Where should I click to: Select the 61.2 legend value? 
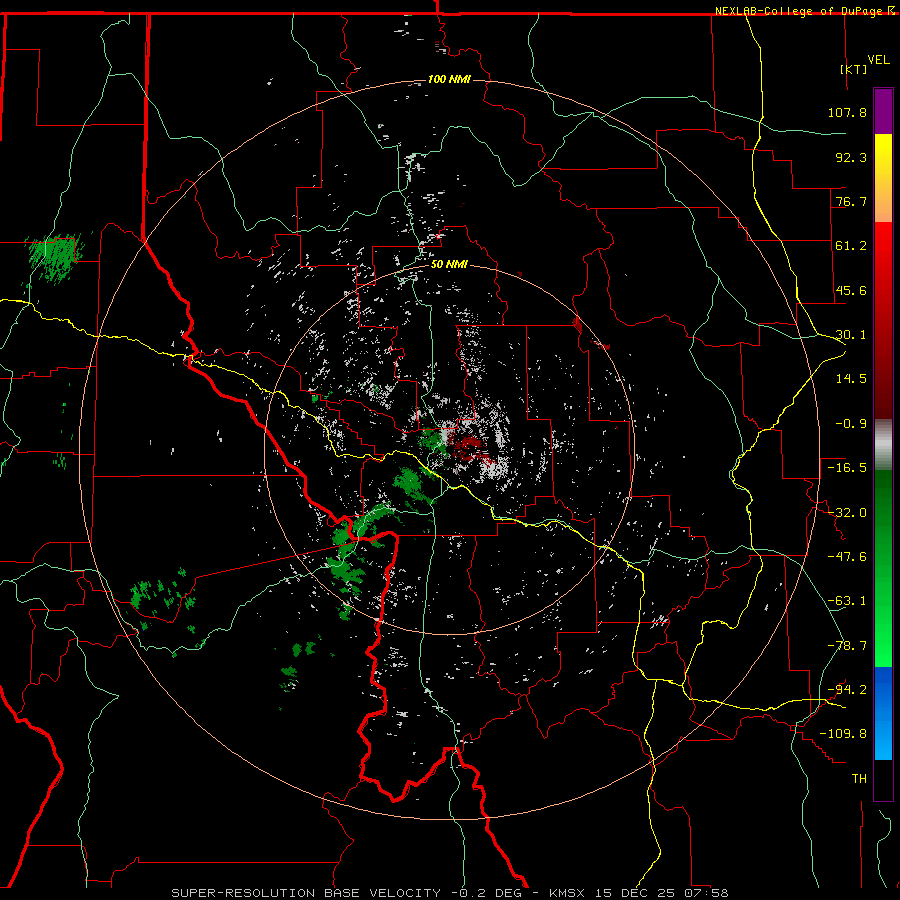tap(851, 246)
